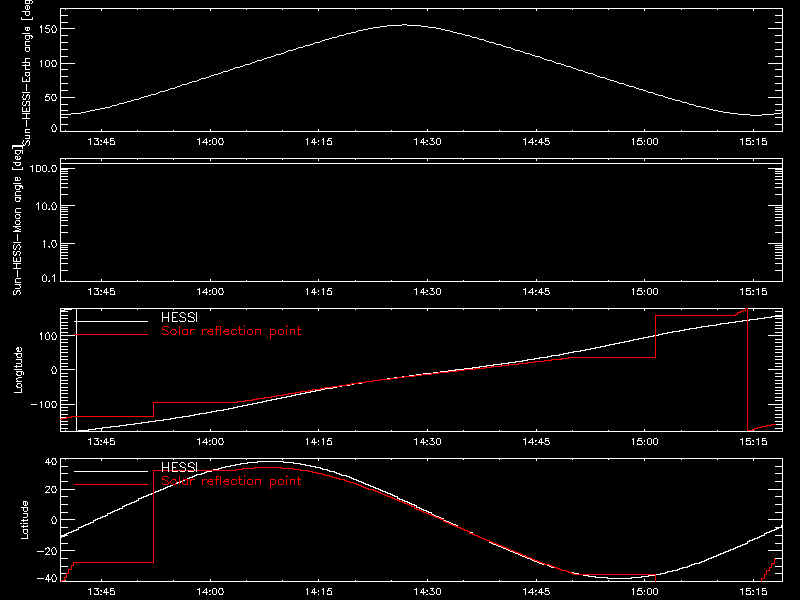800x600 pixels.
Task: Click the -40 tick on Latitude axis
Action: (47, 579)
